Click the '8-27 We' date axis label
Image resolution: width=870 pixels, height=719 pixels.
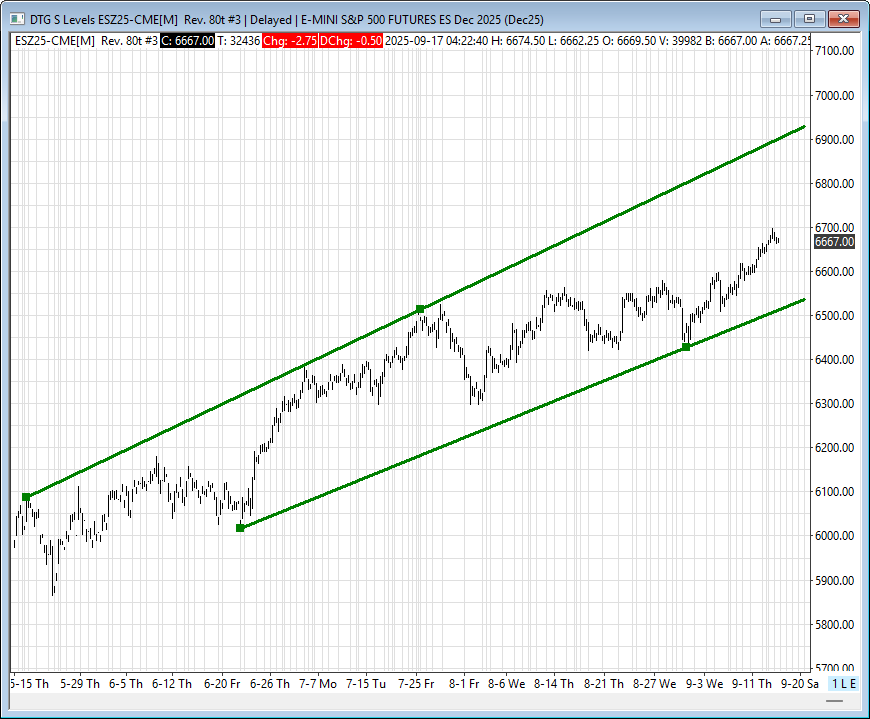655,683
